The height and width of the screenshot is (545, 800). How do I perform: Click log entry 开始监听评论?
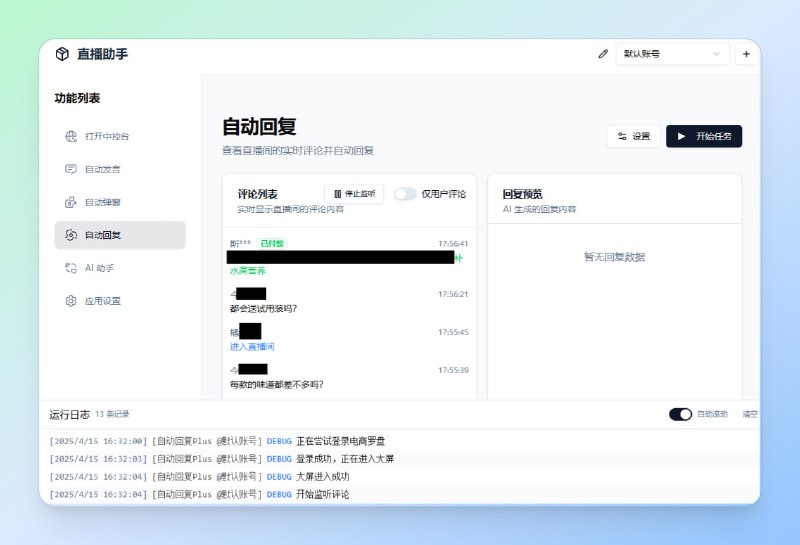pos(323,494)
